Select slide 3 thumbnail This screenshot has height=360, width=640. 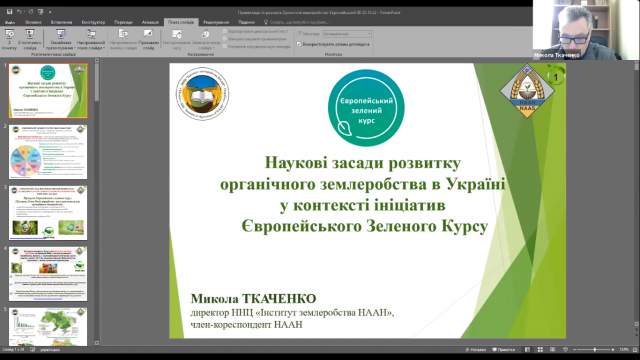48,213
